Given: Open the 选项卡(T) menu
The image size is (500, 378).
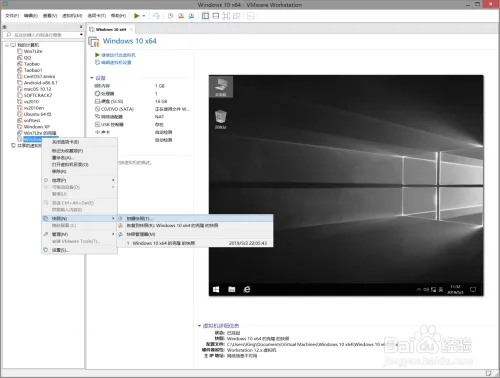Looking at the screenshot, I should pyautogui.click(x=97, y=16).
